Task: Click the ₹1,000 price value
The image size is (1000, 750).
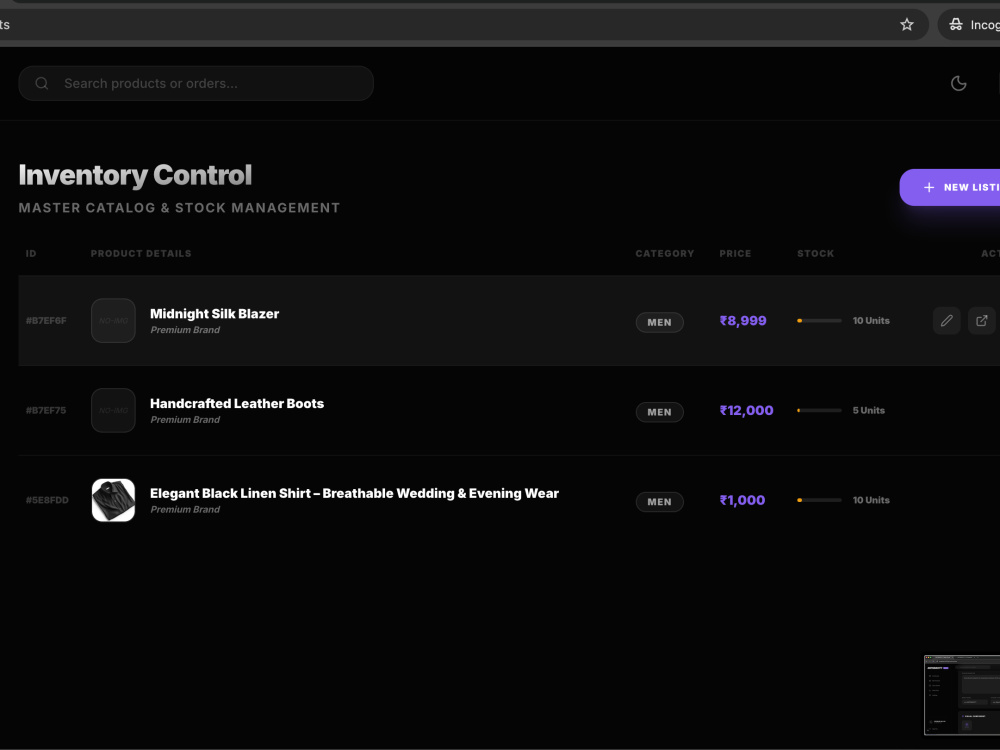Action: 742,501
